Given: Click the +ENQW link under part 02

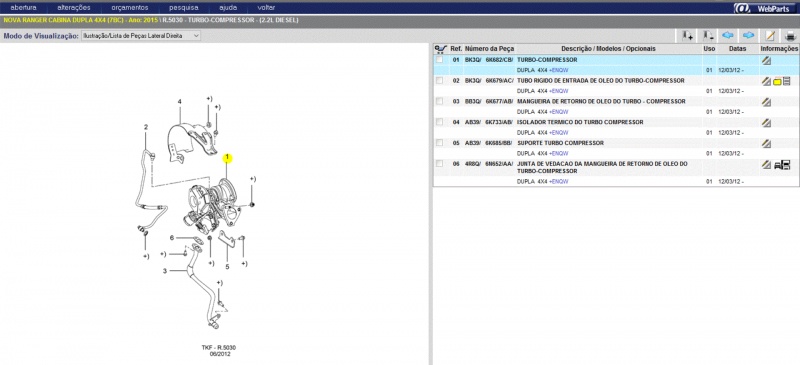Looking at the screenshot, I should tap(559, 91).
